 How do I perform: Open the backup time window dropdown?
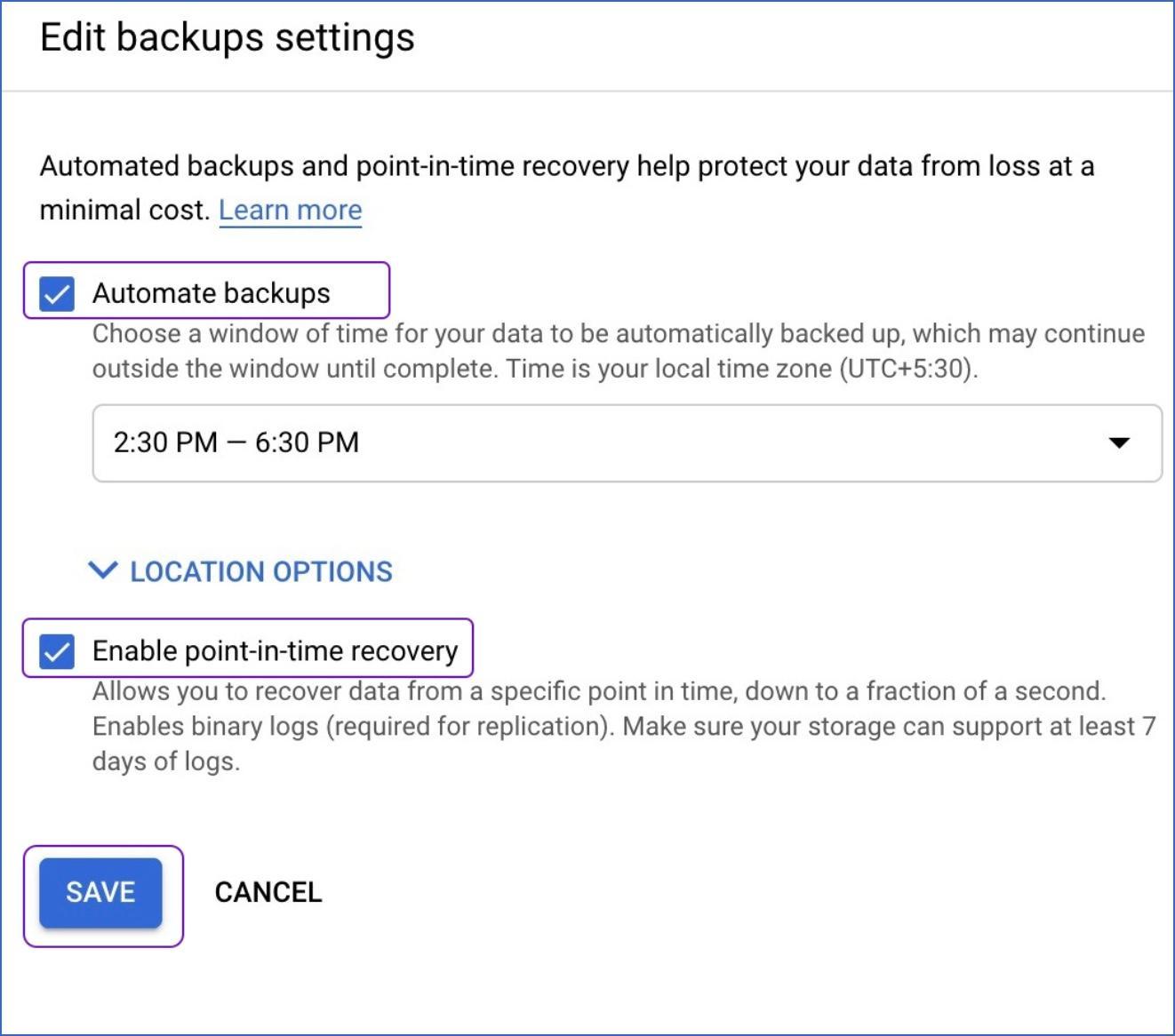click(x=627, y=443)
